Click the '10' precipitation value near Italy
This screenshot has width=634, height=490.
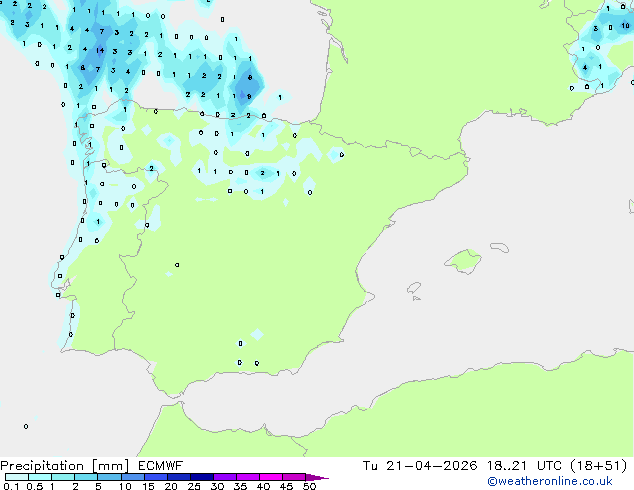point(625,26)
